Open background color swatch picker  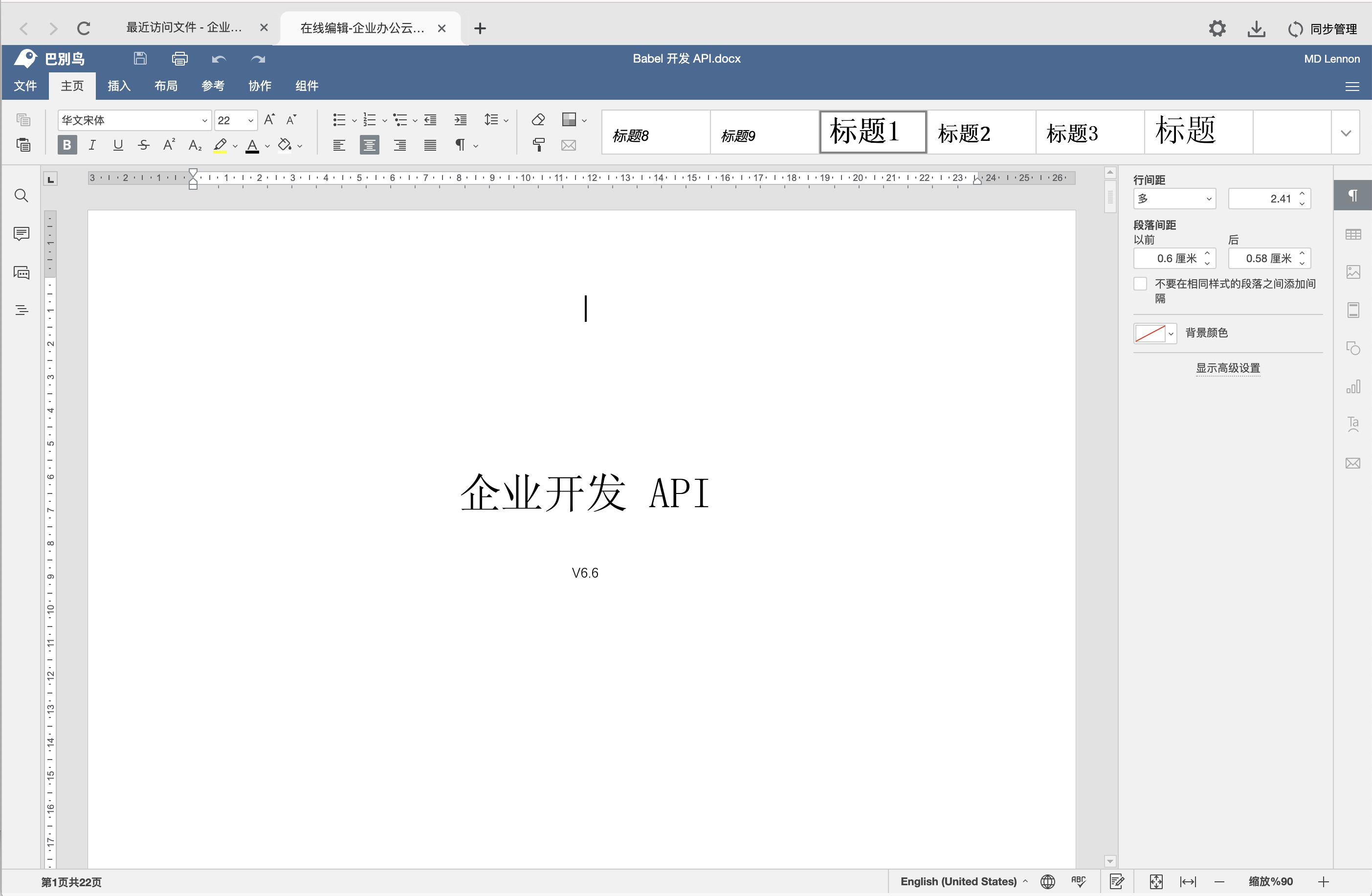pyautogui.click(x=1155, y=333)
